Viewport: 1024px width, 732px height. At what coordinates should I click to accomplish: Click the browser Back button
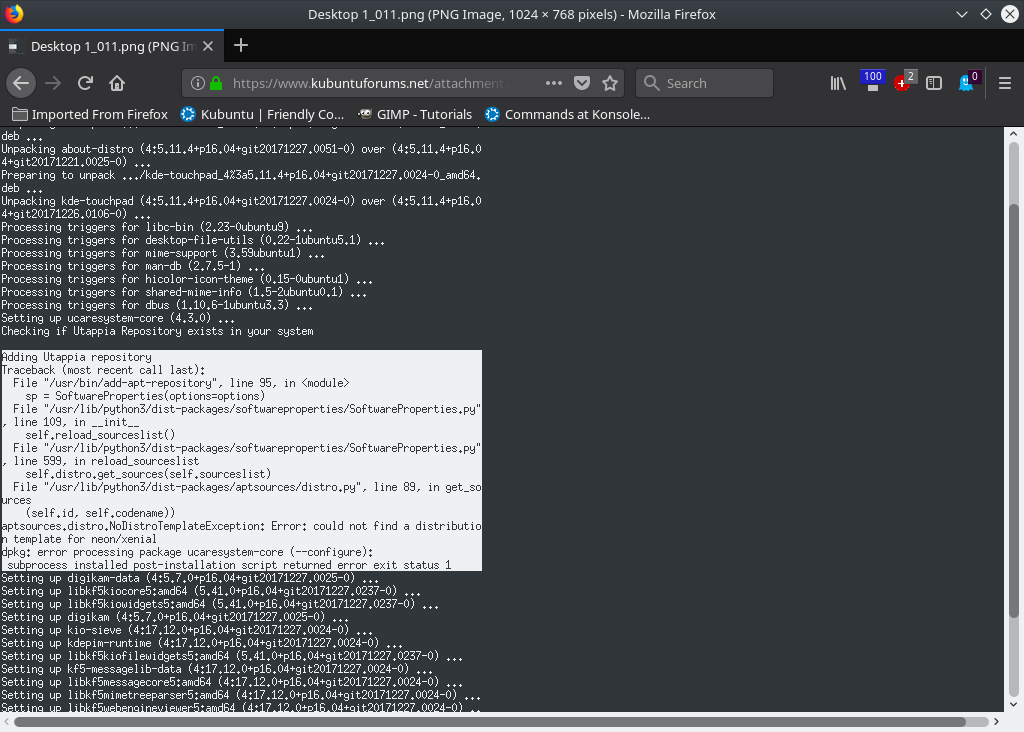(x=21, y=83)
